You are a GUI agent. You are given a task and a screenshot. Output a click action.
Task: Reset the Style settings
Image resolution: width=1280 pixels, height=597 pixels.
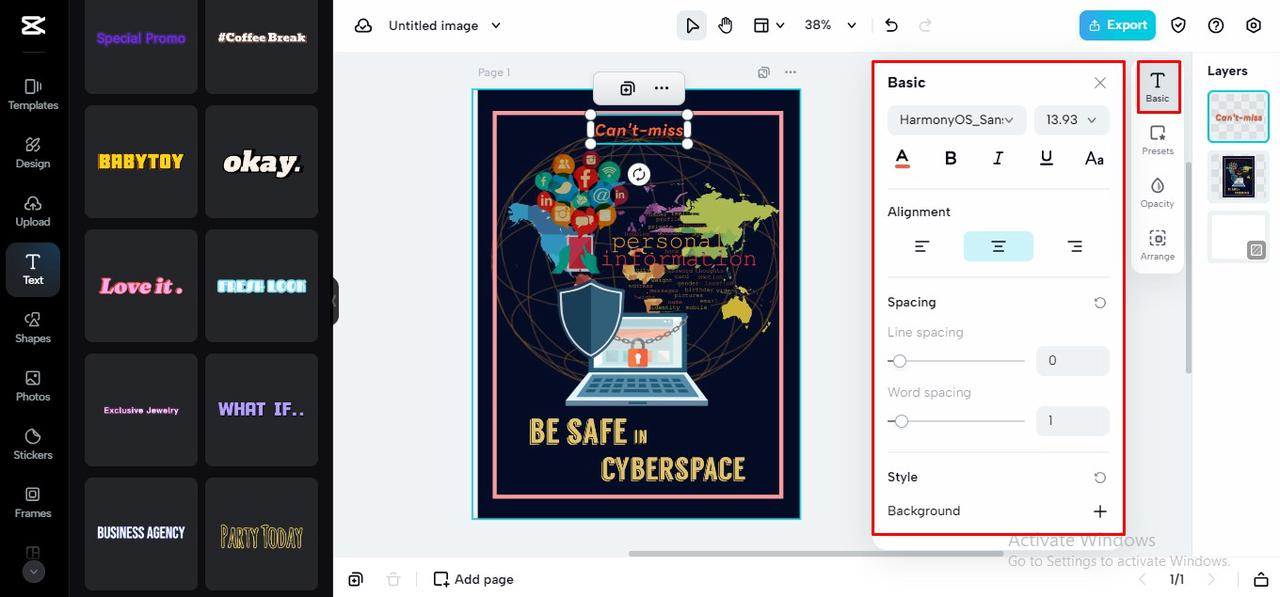tap(1100, 477)
